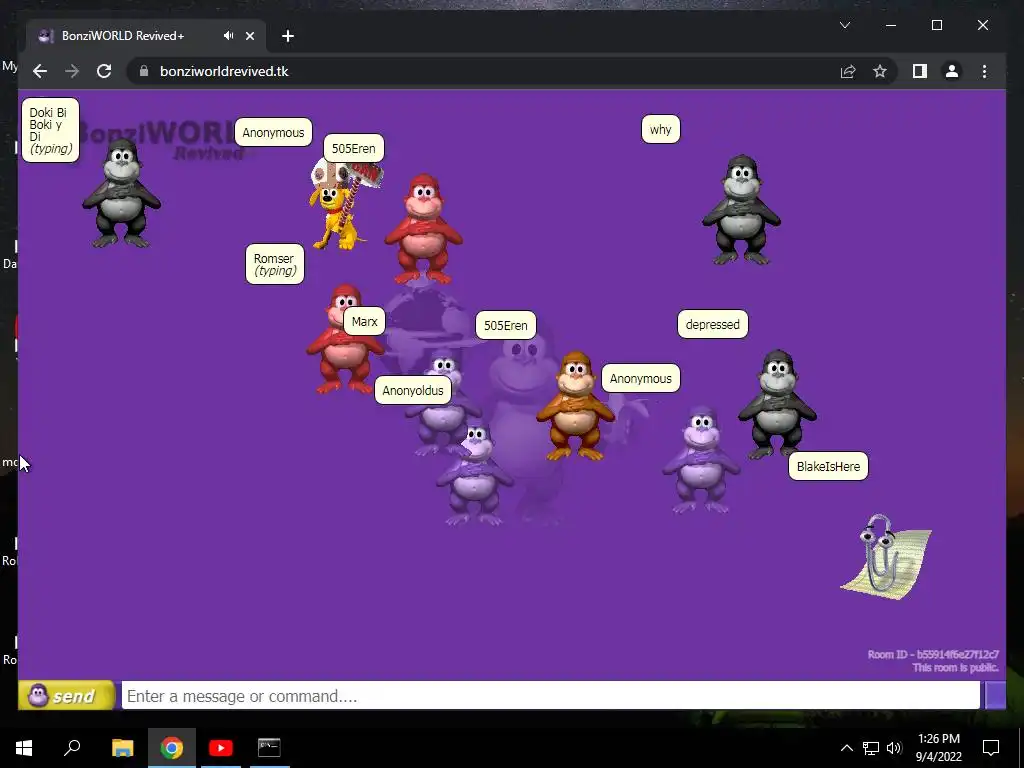
Task: Bookmark this tab with the star icon
Action: [x=880, y=71]
